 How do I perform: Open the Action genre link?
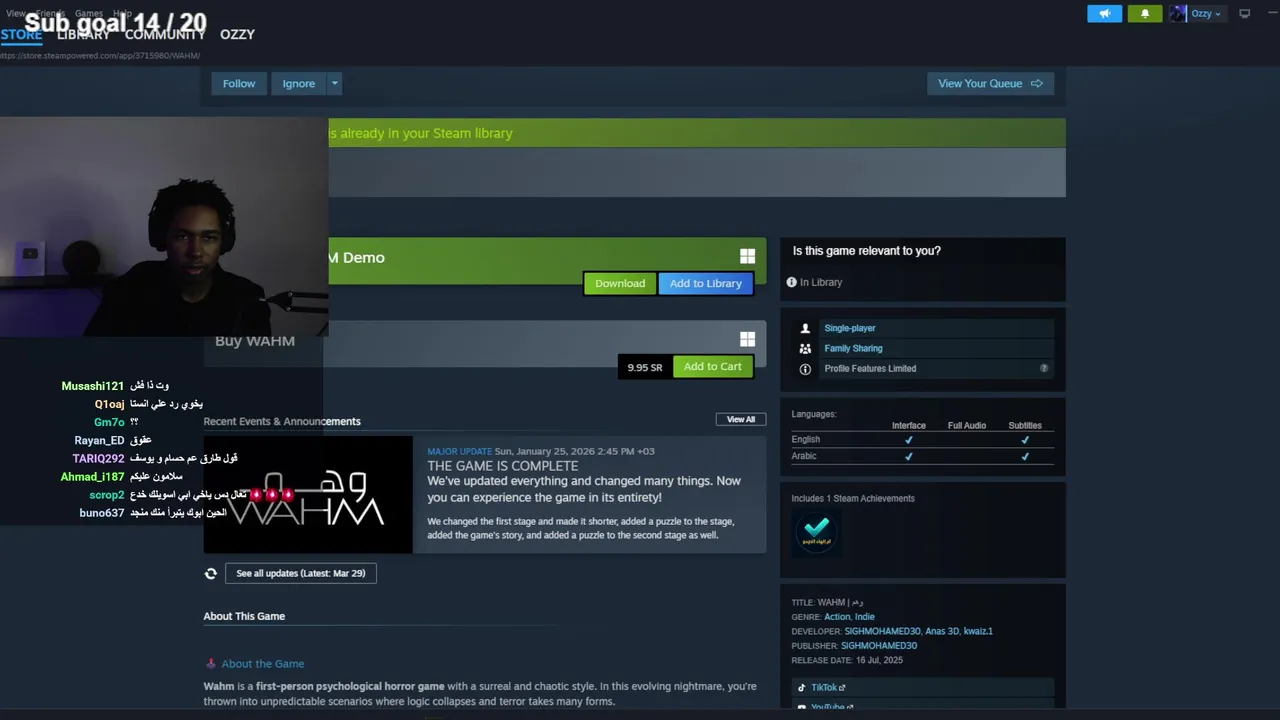[837, 617]
